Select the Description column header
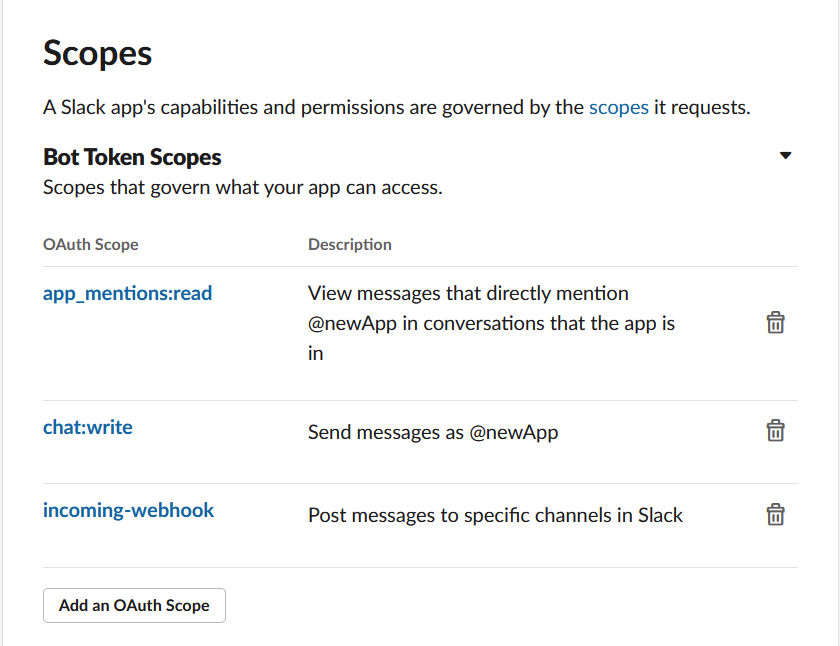 350,244
